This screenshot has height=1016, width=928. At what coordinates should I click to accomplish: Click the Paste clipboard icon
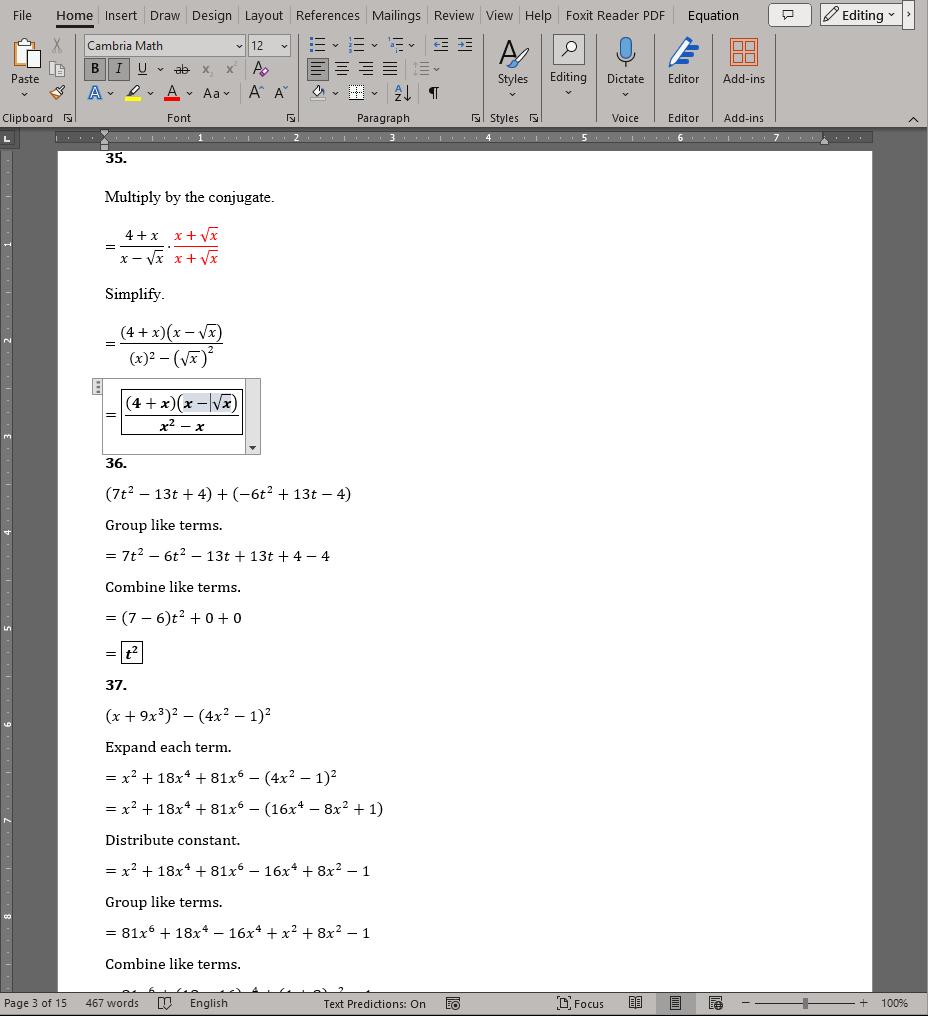pos(26,53)
